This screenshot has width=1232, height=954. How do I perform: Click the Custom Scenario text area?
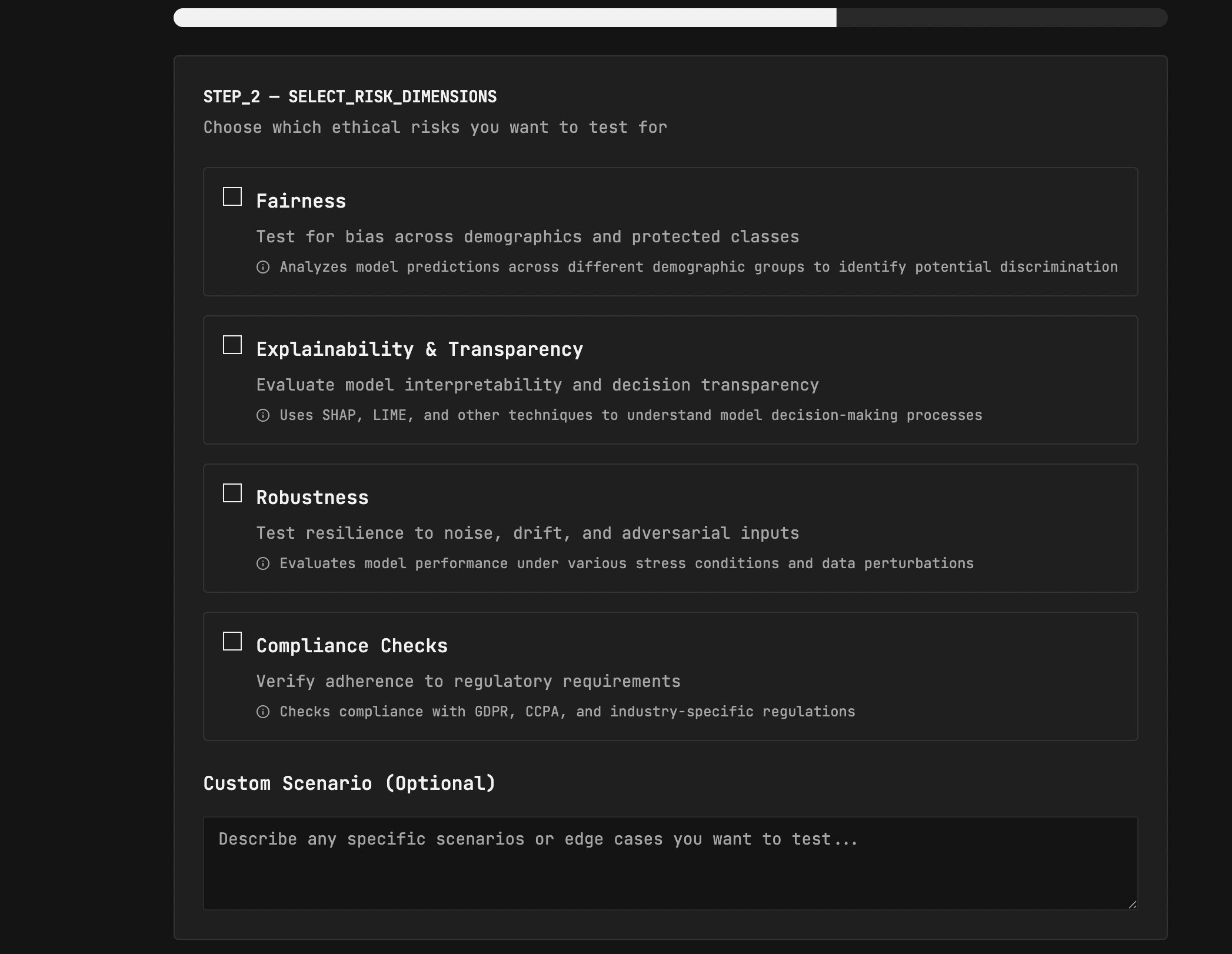pyautogui.click(x=671, y=863)
